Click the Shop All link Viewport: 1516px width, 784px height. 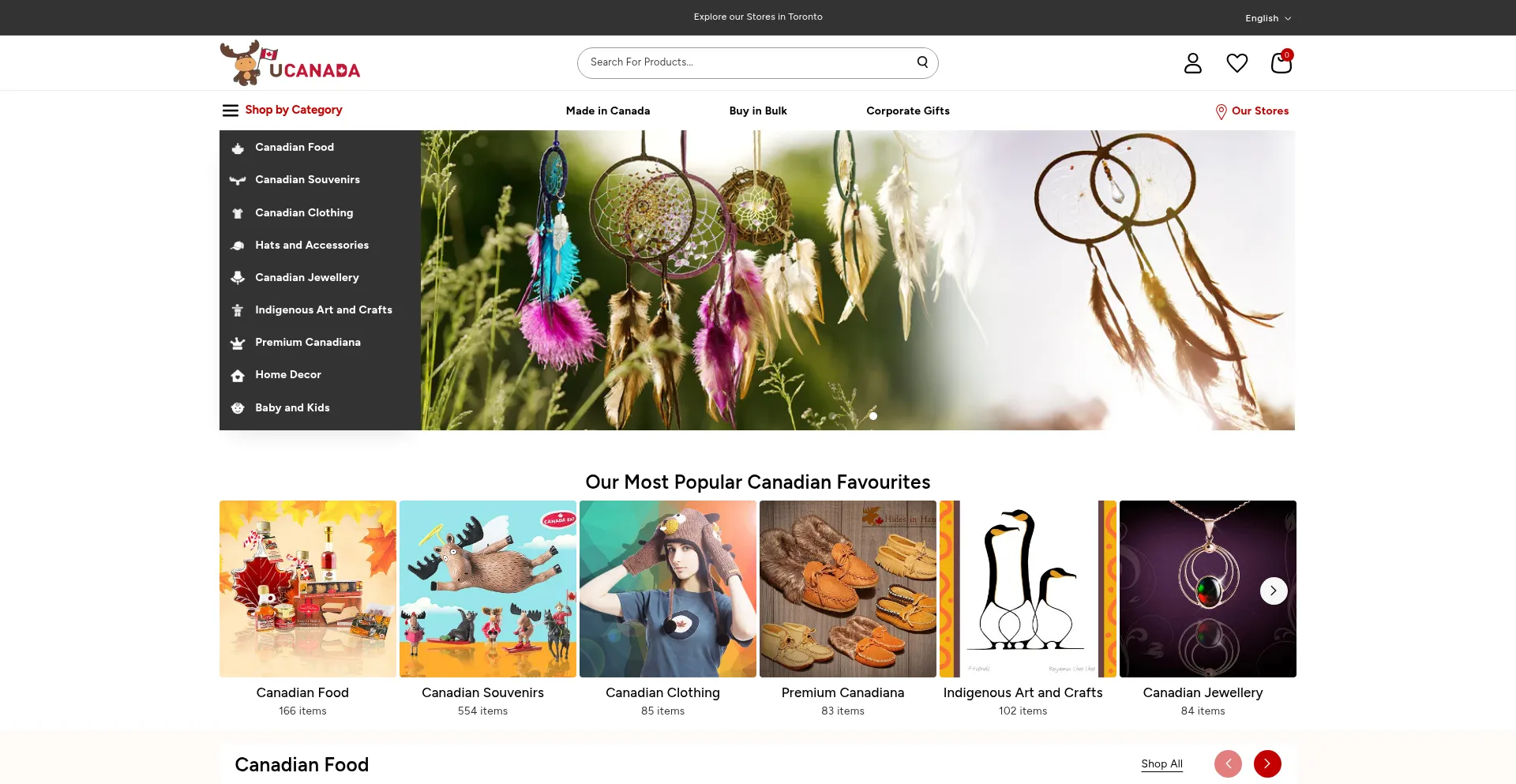pyautogui.click(x=1161, y=763)
